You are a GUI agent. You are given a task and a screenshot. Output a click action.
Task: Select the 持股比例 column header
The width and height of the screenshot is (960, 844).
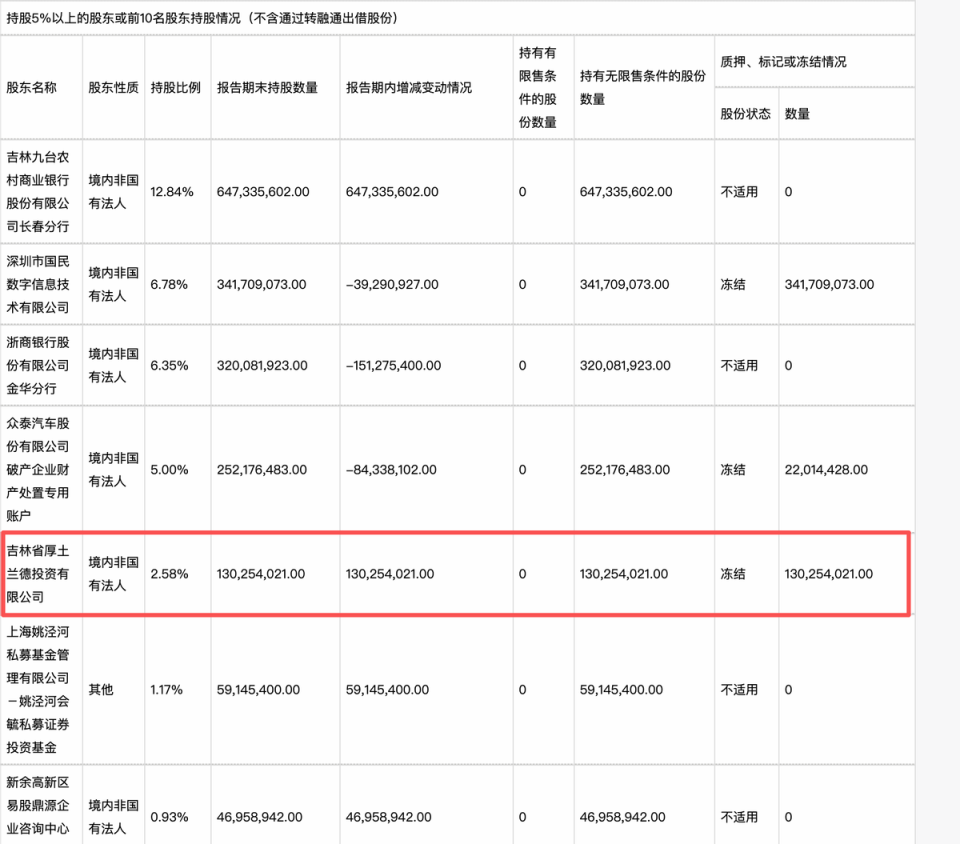(176, 88)
